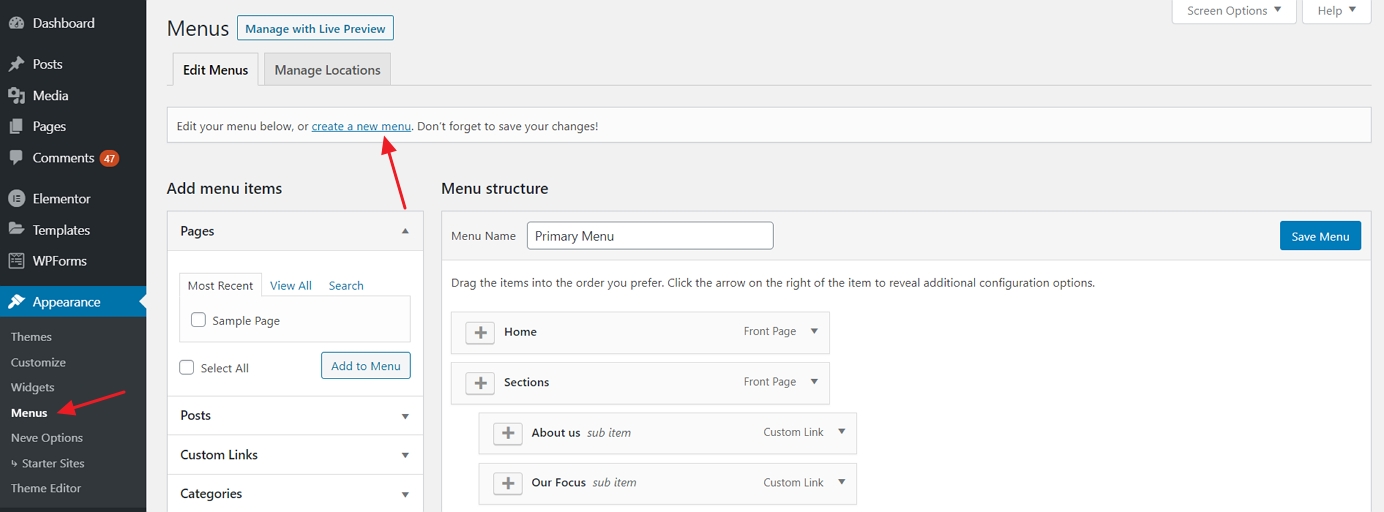Viewport: 1384px width, 512px height.
Task: Switch to the Manage Locations tab
Action: click(327, 70)
